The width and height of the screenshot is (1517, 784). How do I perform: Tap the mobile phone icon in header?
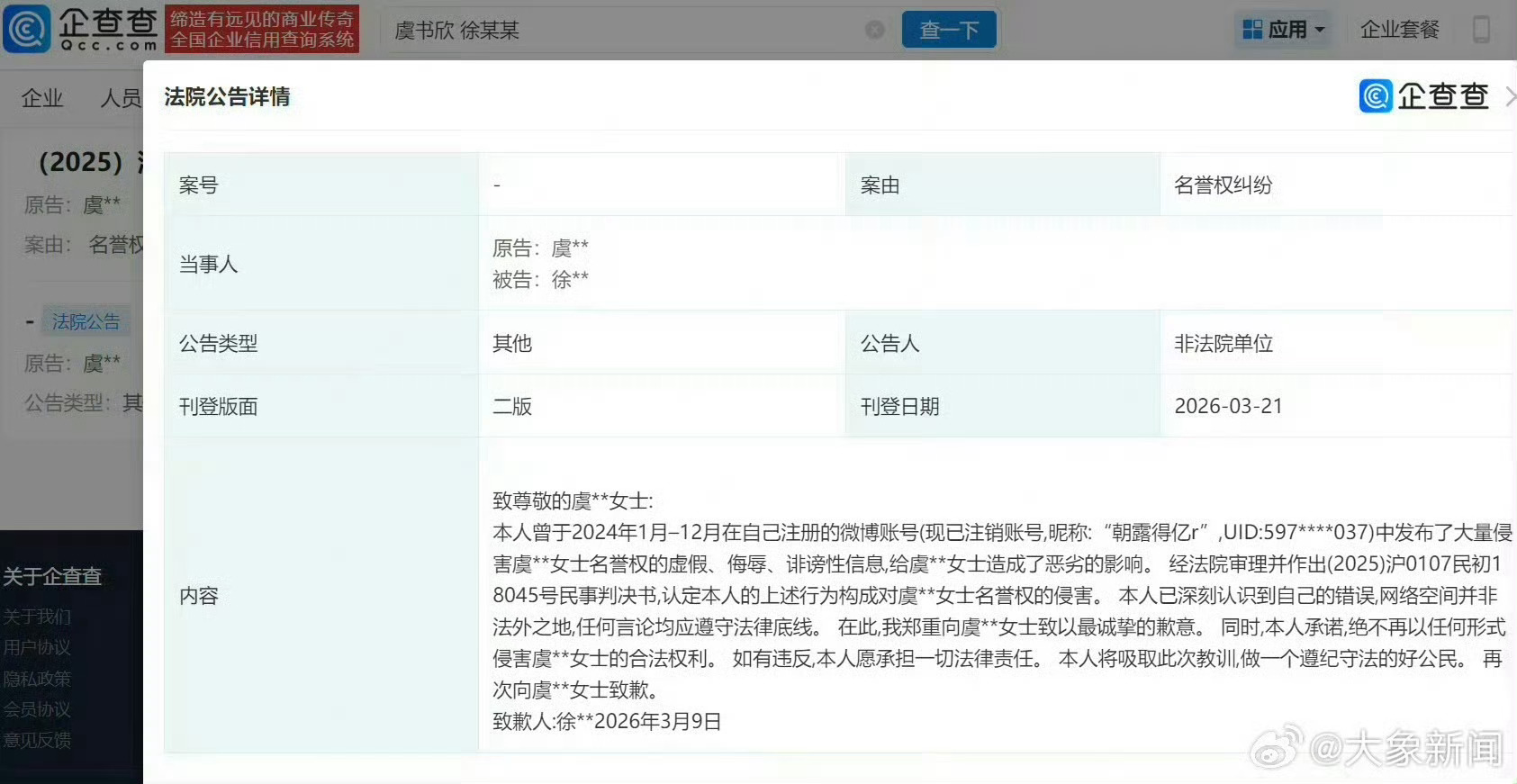(1481, 30)
